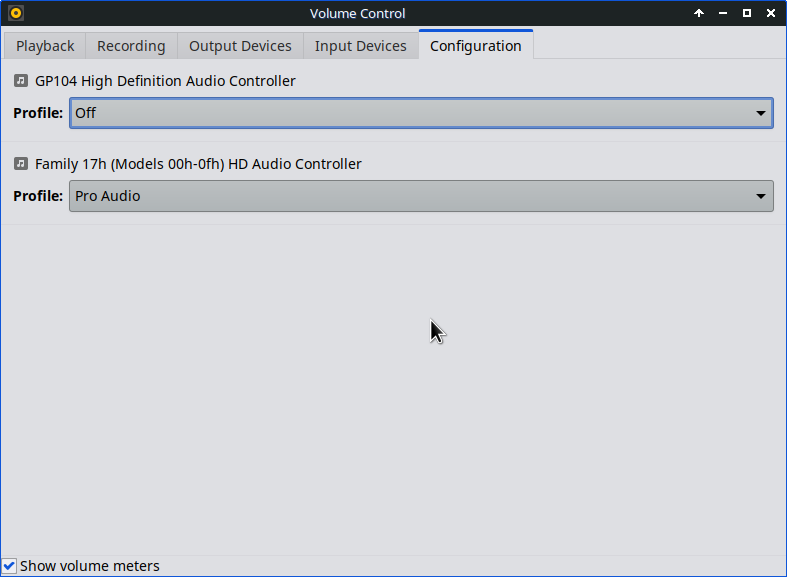Image resolution: width=787 pixels, height=577 pixels.
Task: Open the Recording tab
Action: pos(131,46)
